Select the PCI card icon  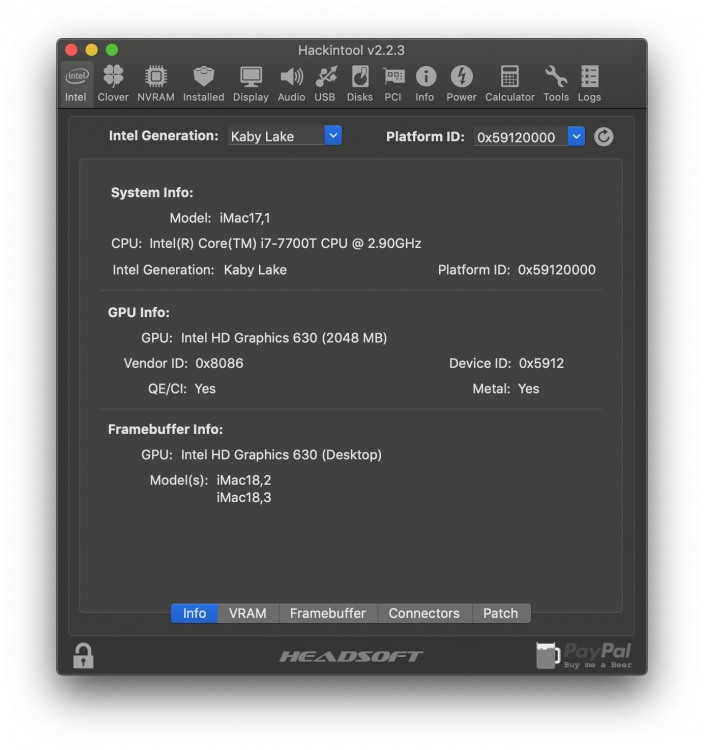393,82
